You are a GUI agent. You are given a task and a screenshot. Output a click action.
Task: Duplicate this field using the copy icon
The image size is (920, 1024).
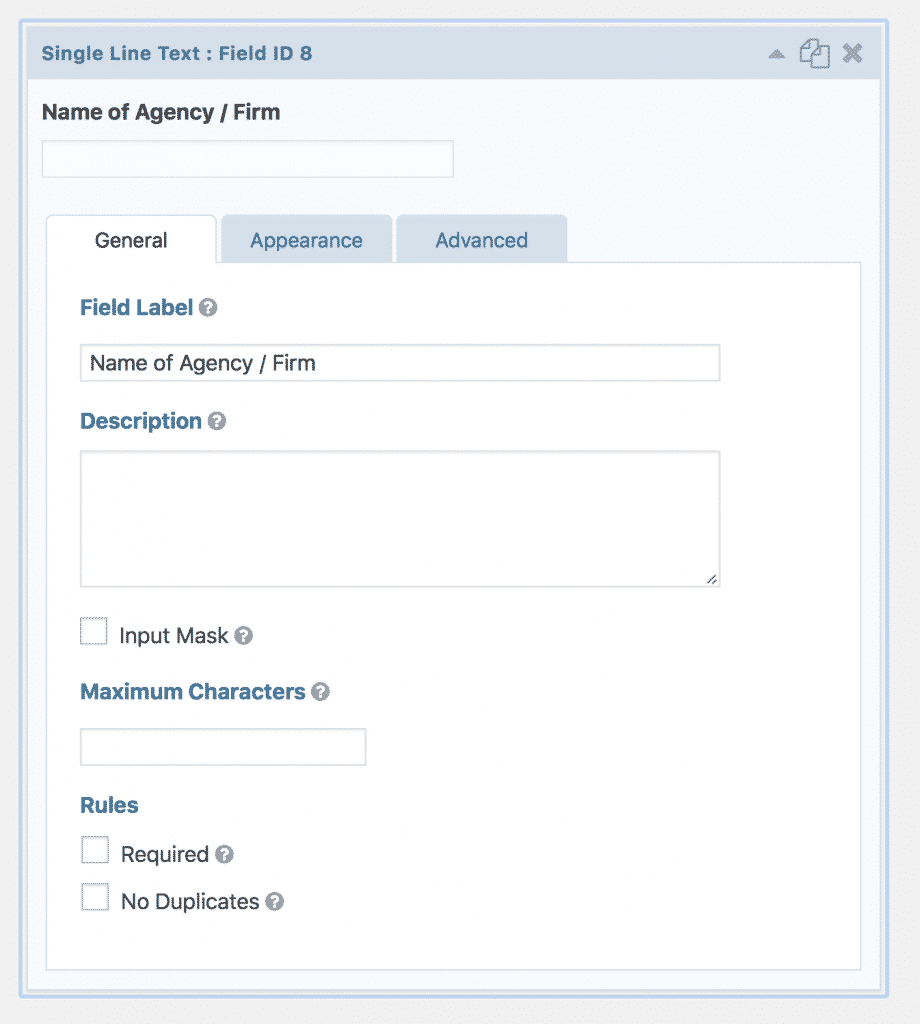tap(814, 53)
